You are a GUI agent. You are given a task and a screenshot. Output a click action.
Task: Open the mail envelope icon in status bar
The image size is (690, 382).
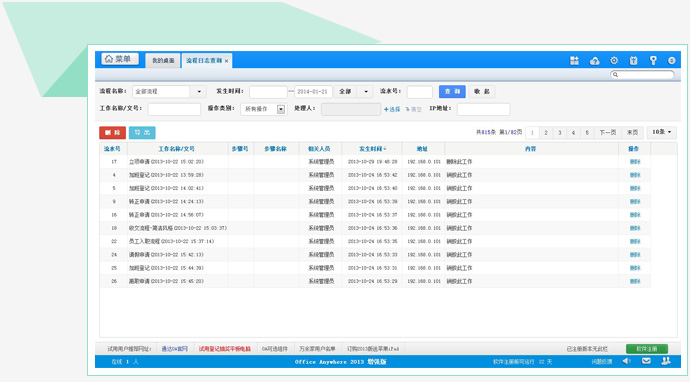coord(646,361)
